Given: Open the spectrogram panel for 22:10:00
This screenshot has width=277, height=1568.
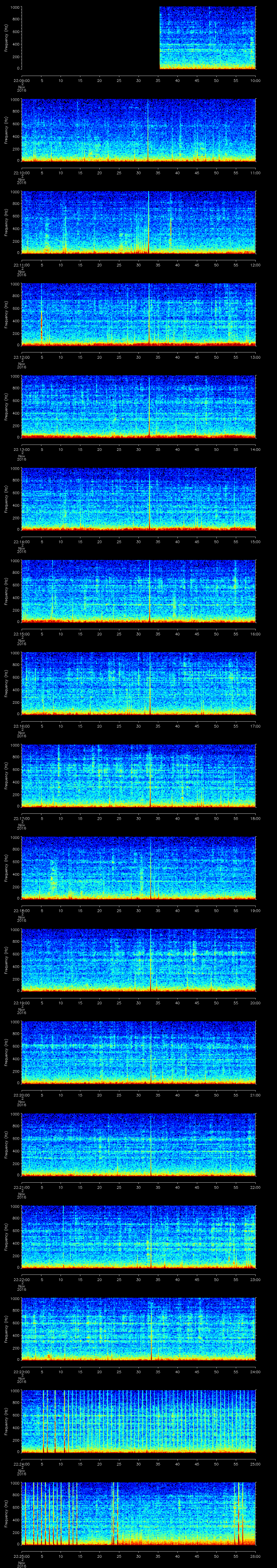Looking at the screenshot, I should (x=138, y=130).
